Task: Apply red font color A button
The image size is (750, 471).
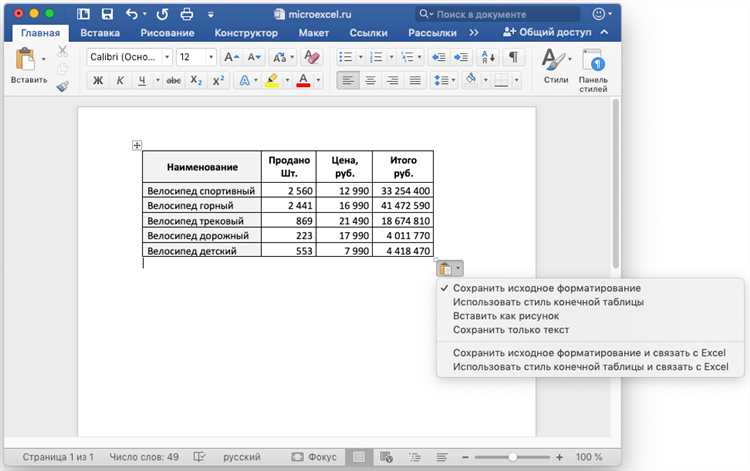Action: 303,80
